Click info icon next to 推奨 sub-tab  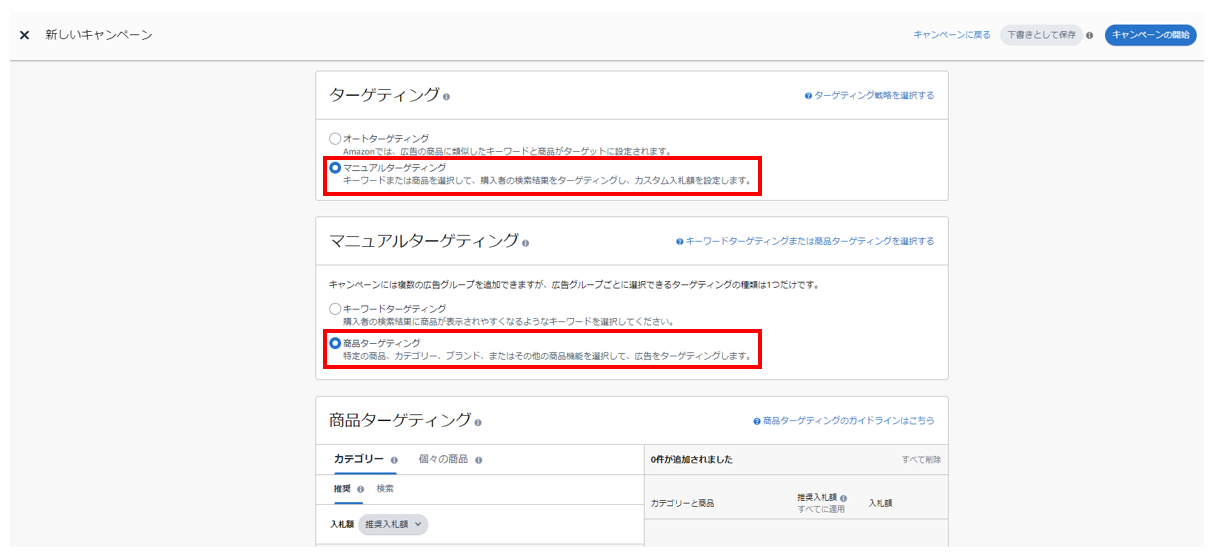[360, 490]
